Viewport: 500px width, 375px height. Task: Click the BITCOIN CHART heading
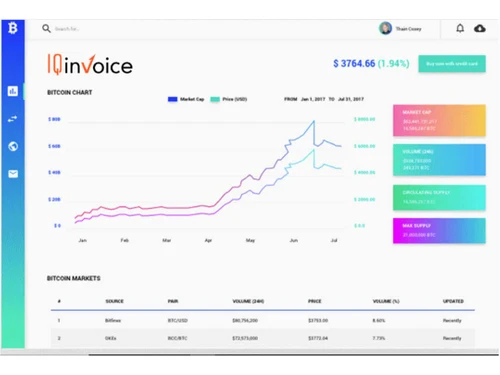coord(70,92)
